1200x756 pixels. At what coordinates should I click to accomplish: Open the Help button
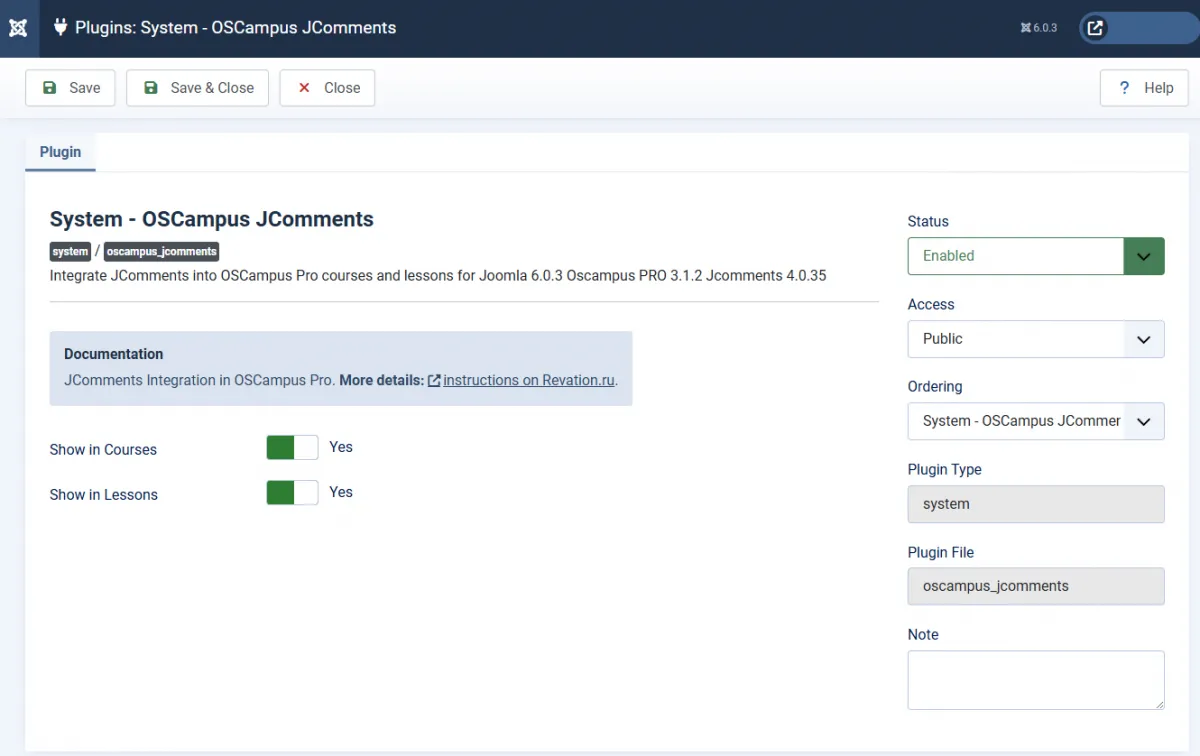[1145, 88]
